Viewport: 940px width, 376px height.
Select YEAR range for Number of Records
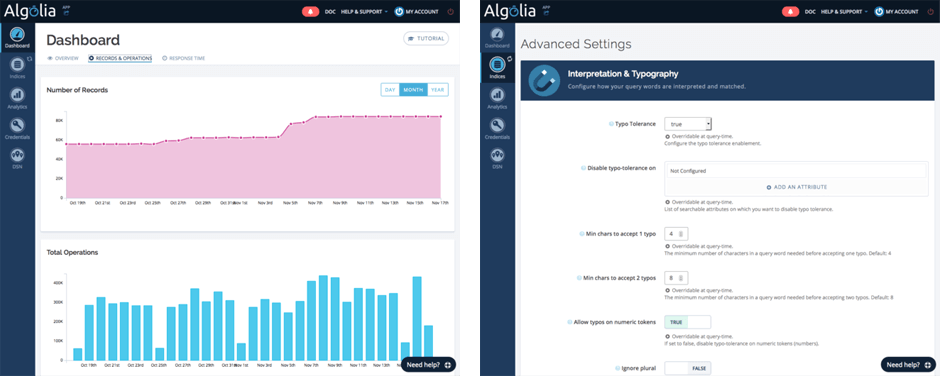point(438,89)
